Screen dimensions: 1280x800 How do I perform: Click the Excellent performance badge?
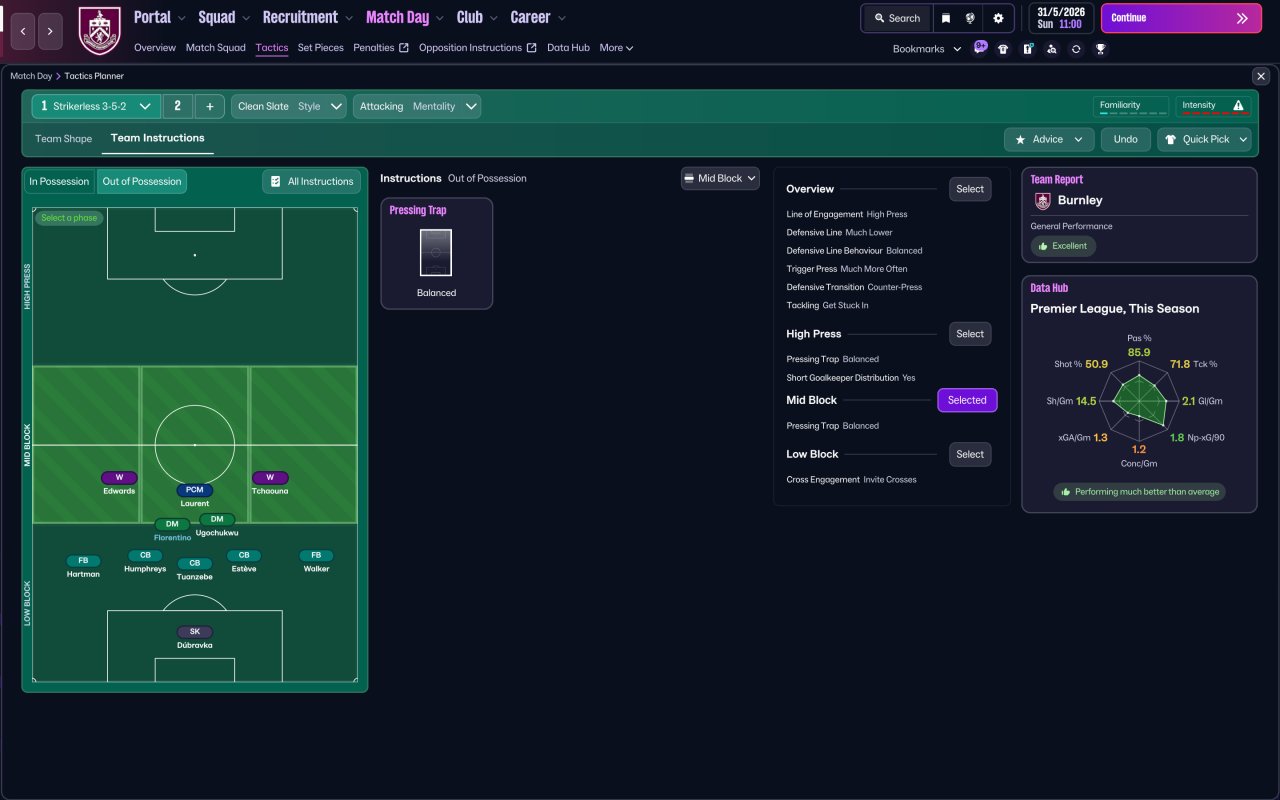tap(1063, 246)
